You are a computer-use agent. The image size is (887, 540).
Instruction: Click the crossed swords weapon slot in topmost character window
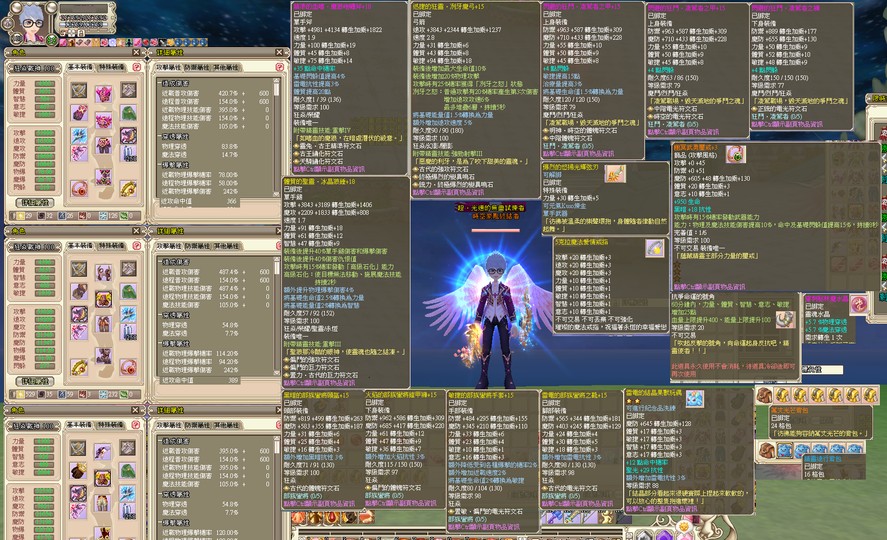79,91
